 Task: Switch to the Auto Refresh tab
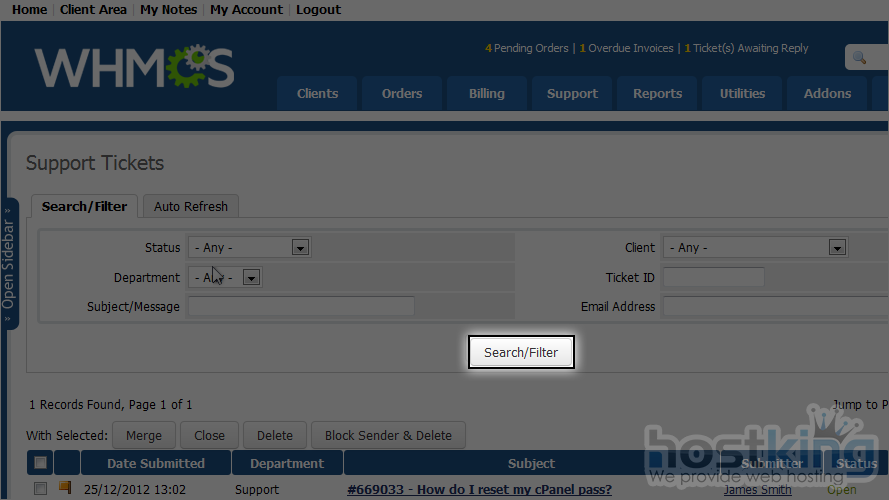[x=190, y=206]
